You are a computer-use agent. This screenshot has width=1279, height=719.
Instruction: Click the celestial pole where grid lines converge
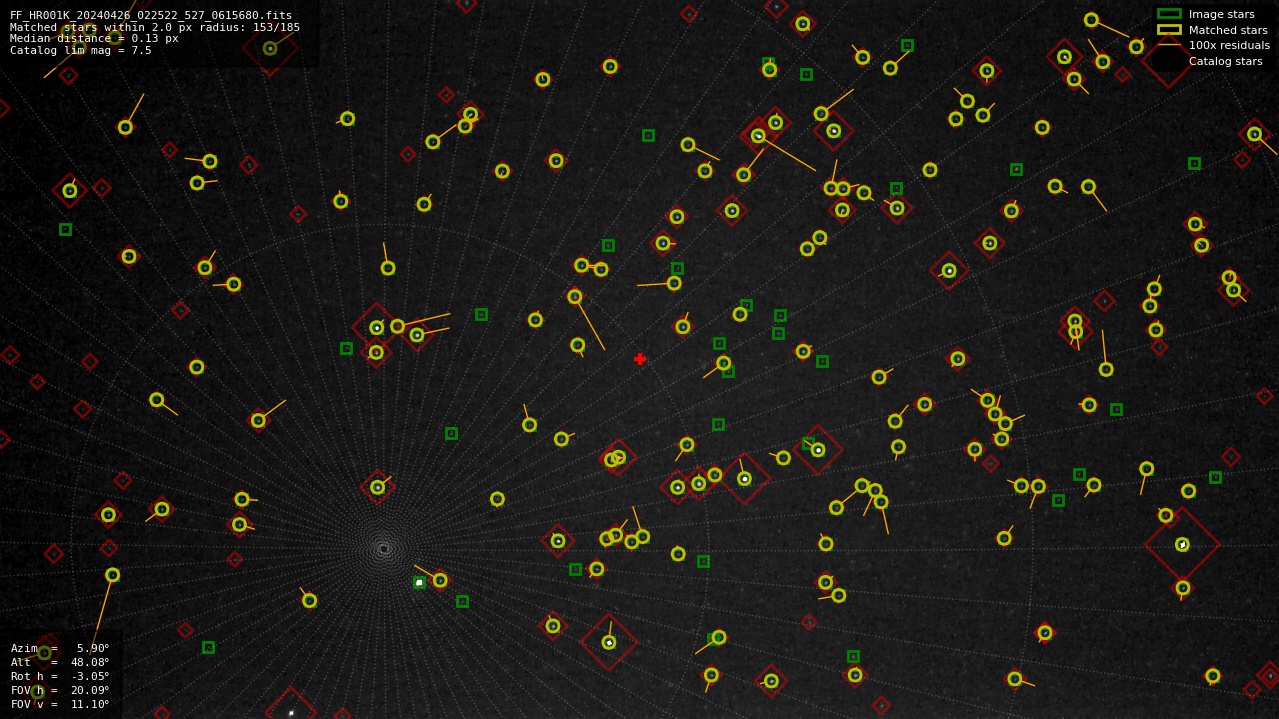384,548
